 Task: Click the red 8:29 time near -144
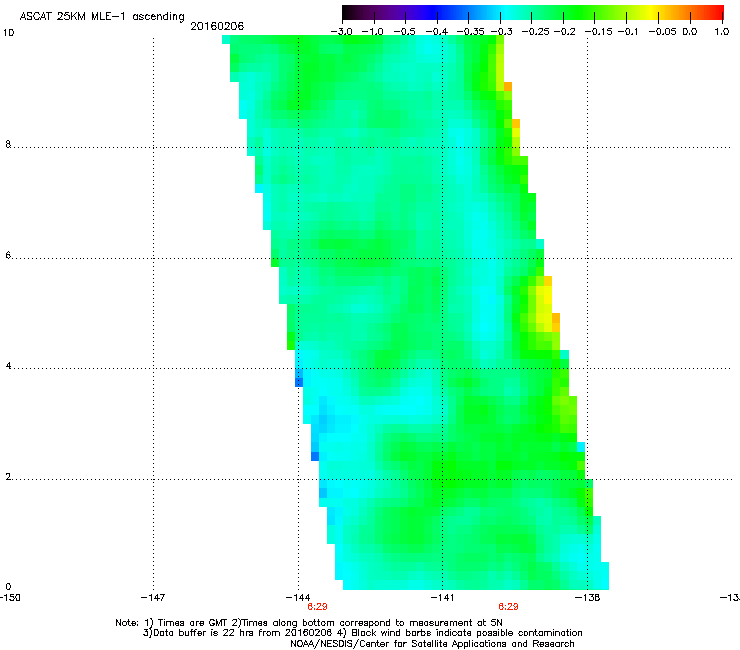click(317, 607)
